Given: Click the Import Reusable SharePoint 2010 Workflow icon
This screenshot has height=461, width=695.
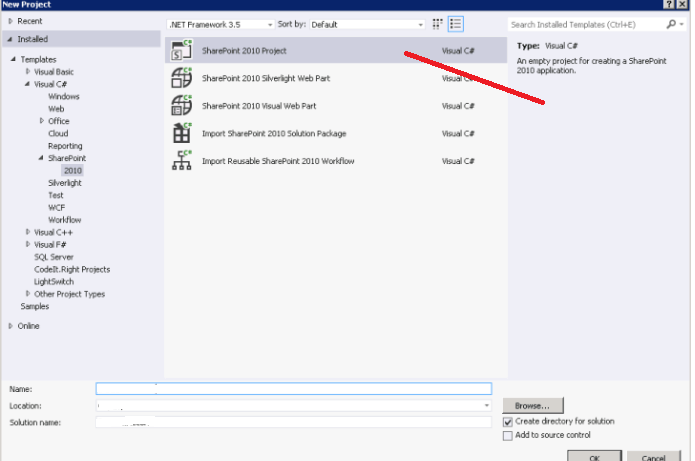Looking at the screenshot, I should pos(181,160).
